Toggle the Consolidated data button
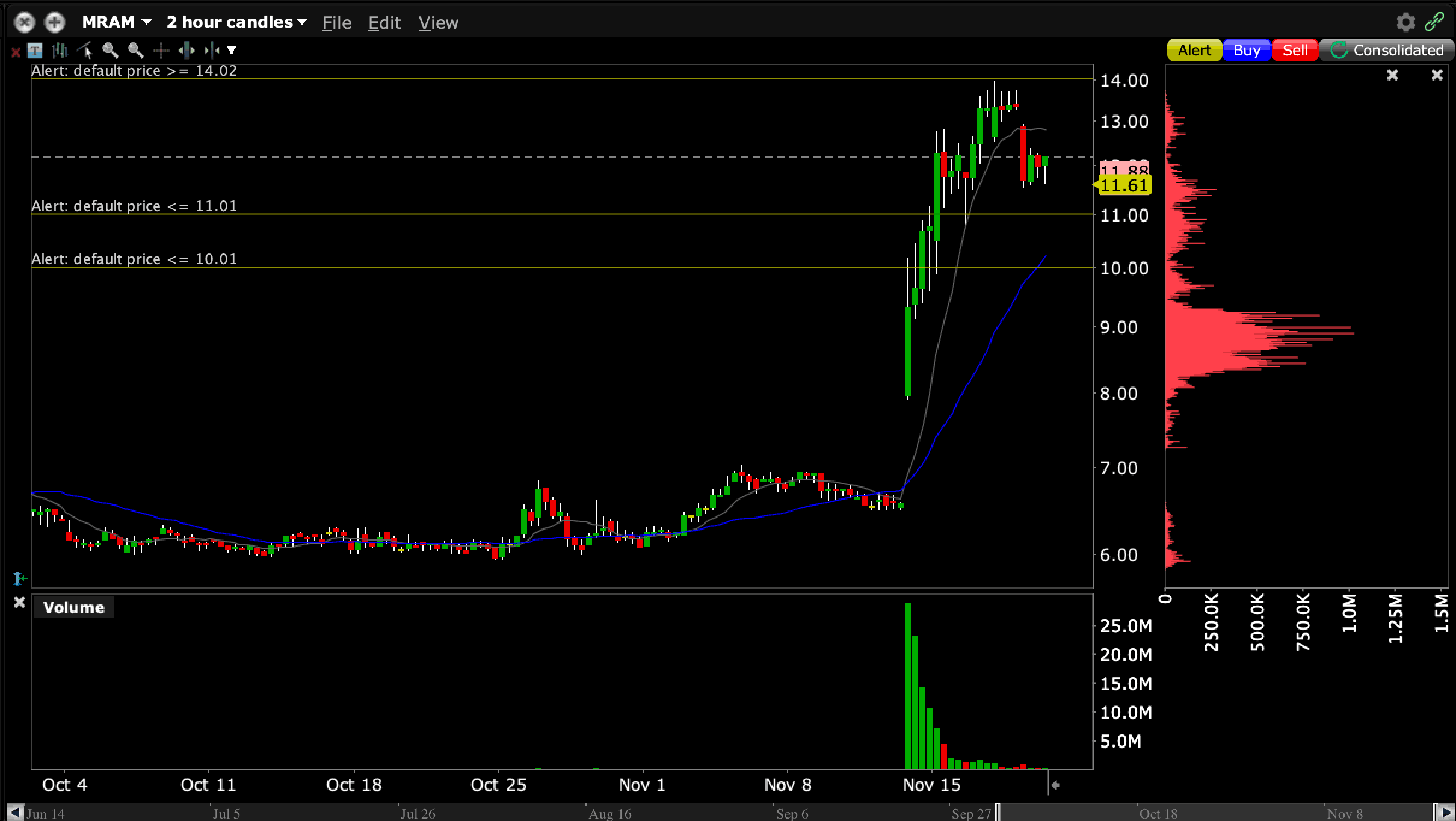 coord(1386,51)
